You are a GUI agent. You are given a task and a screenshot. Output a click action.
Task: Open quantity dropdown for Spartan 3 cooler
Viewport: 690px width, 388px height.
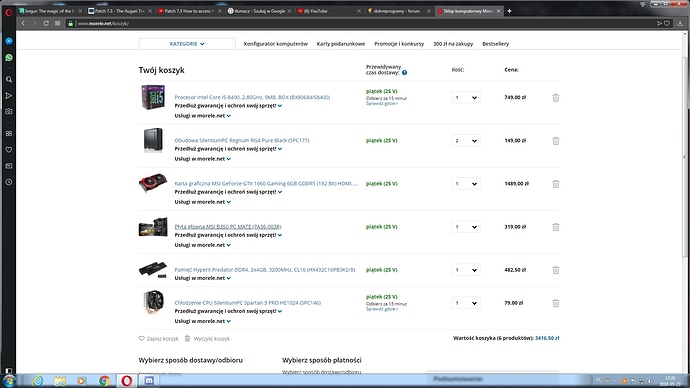coord(466,303)
